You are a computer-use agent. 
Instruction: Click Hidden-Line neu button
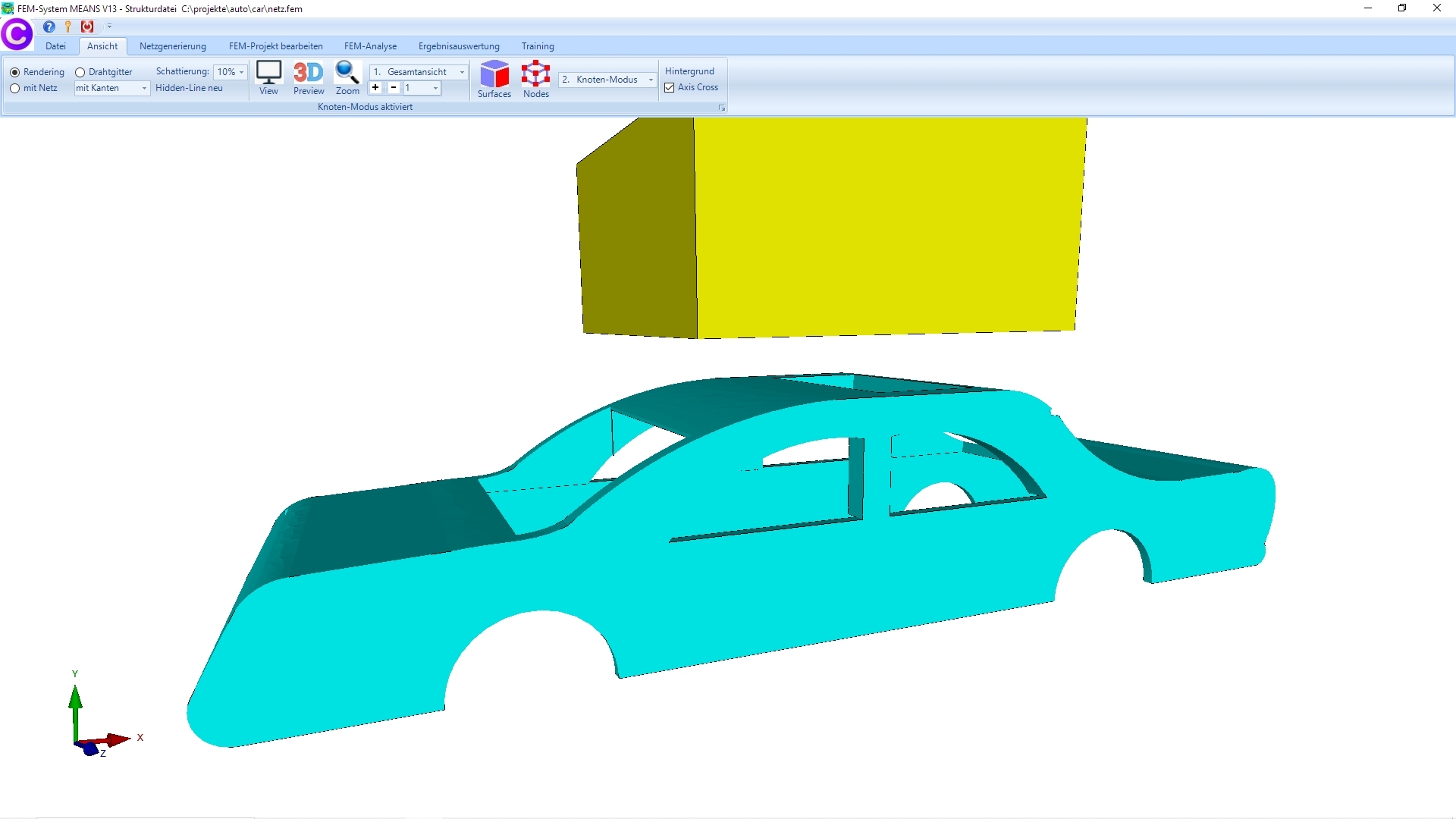coord(189,88)
